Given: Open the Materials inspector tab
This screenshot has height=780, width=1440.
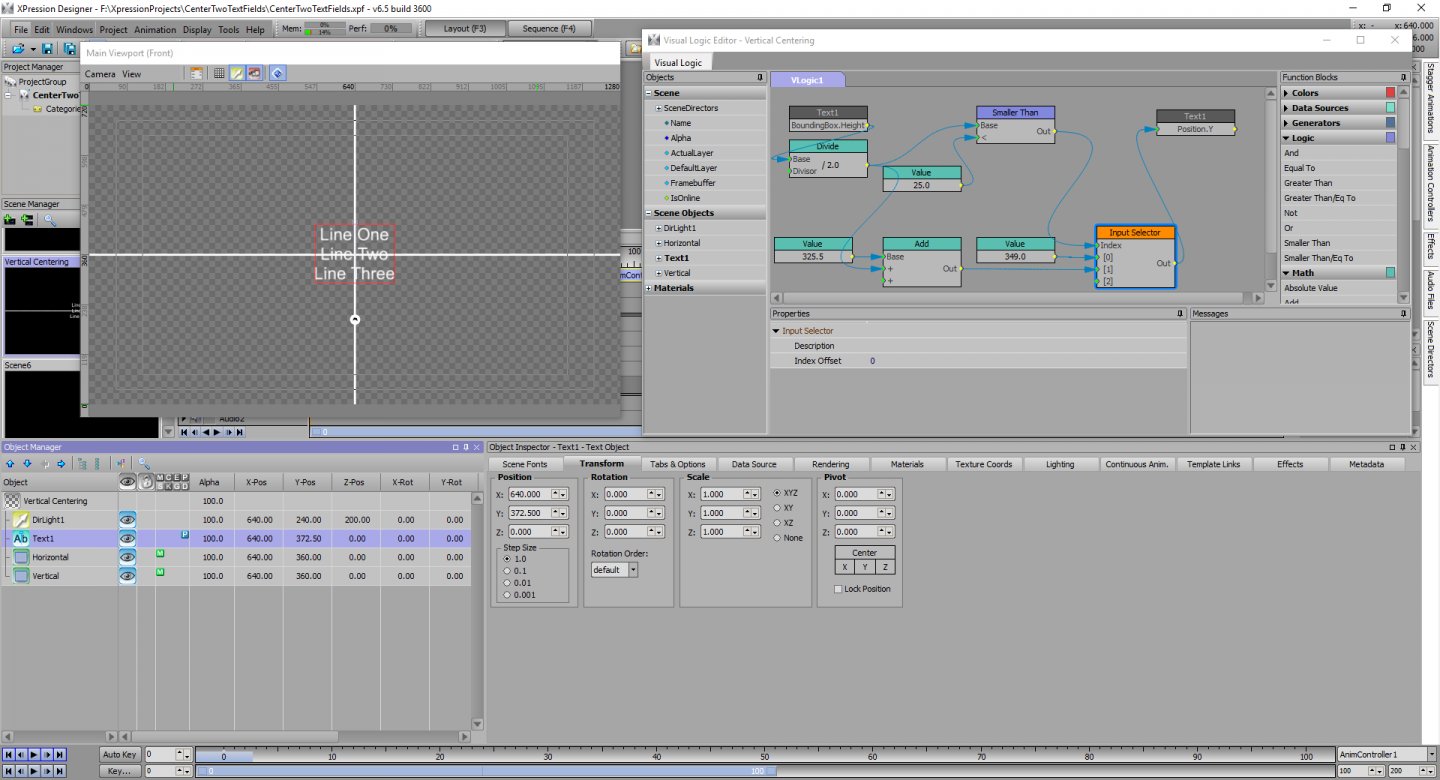Looking at the screenshot, I should (907, 464).
